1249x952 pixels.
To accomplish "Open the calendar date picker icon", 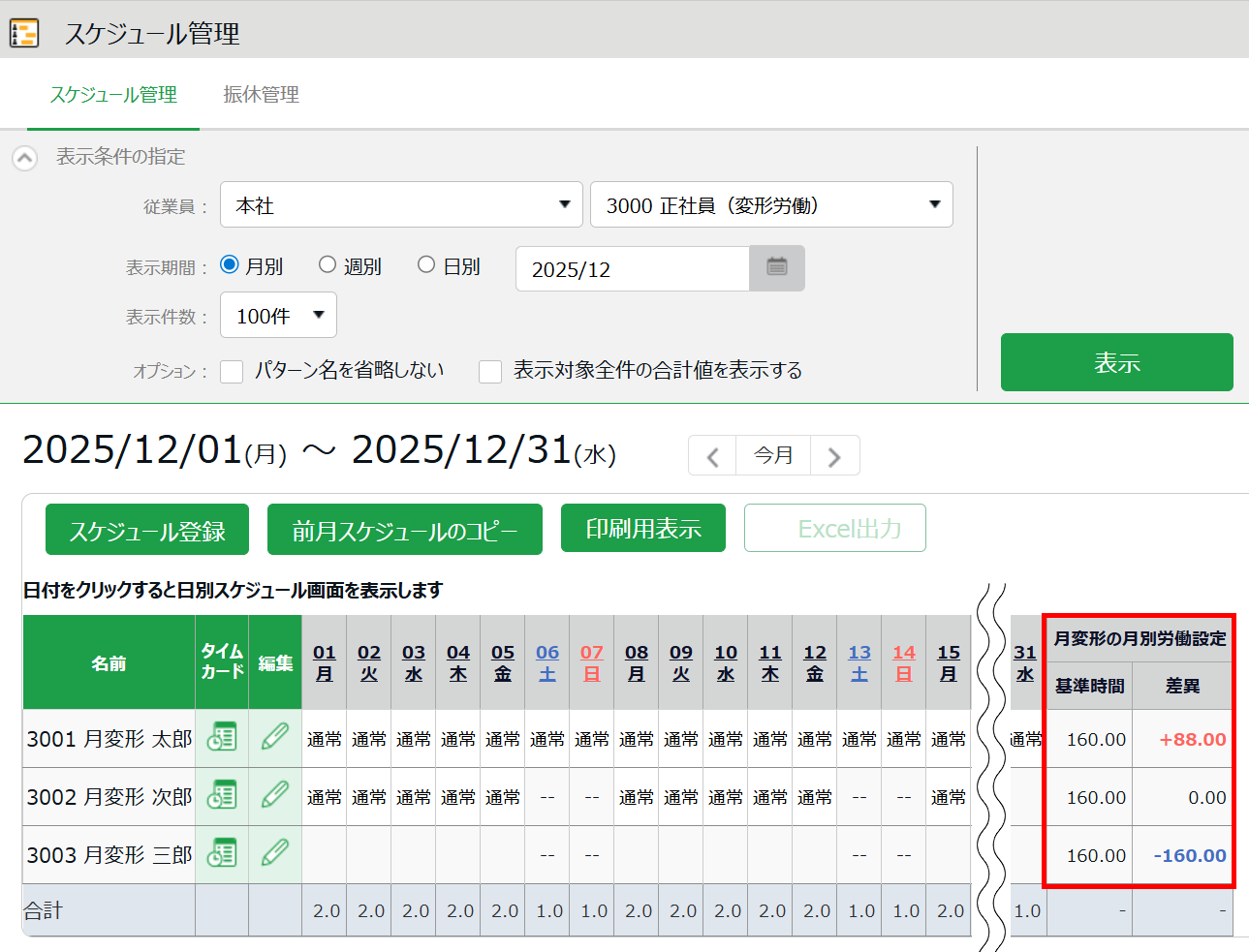I will 776,268.
